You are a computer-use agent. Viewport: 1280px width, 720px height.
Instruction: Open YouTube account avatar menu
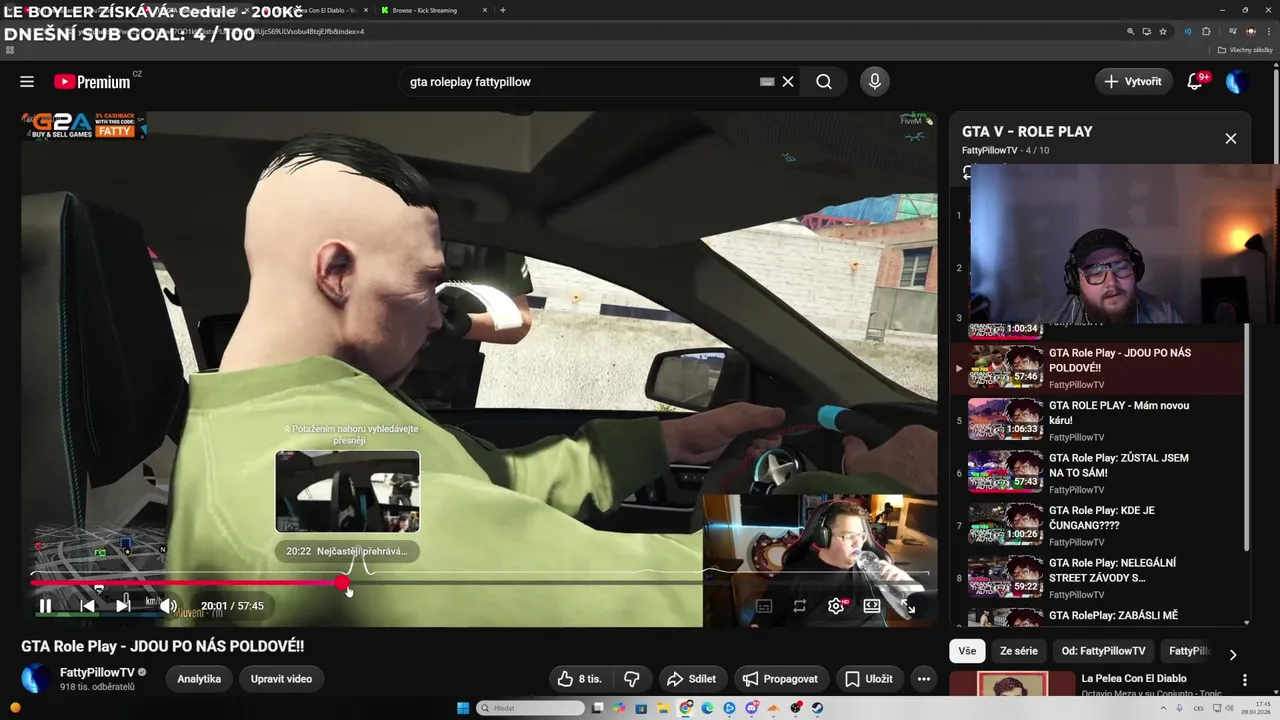tap(1237, 82)
